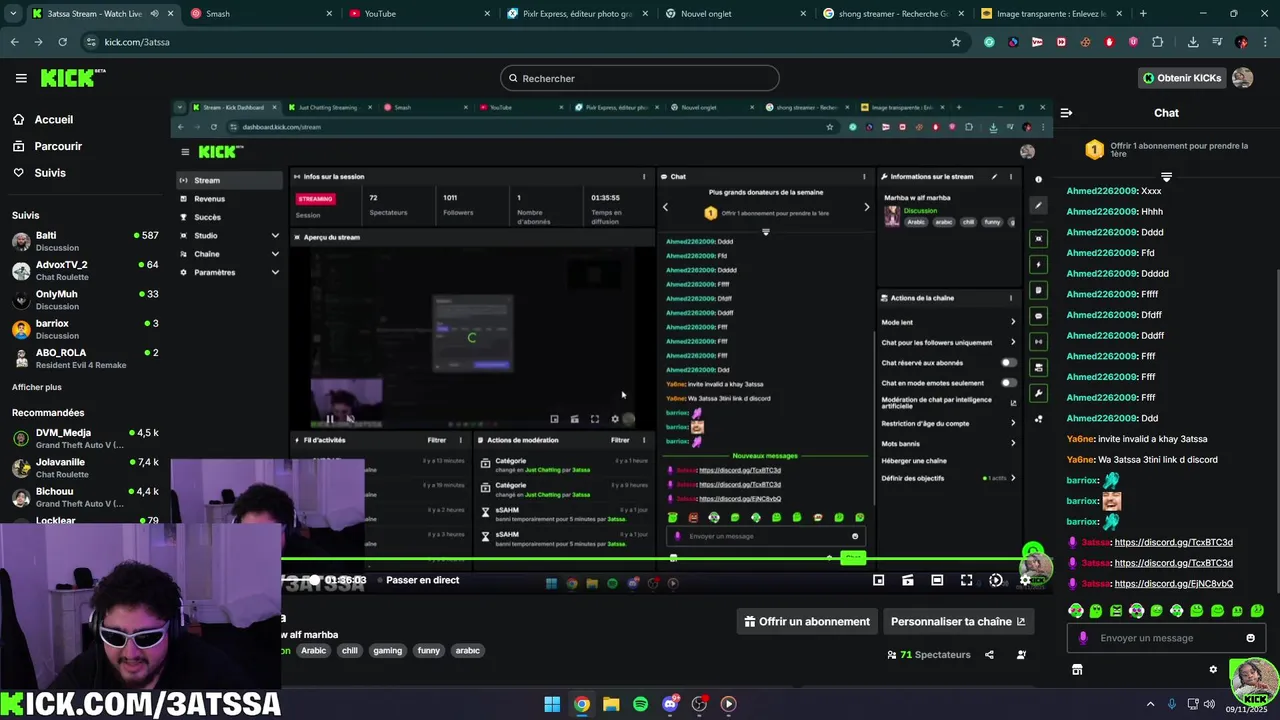This screenshot has height=720, width=1280.
Task: Click the Rechercher search field
Action: [x=640, y=78]
